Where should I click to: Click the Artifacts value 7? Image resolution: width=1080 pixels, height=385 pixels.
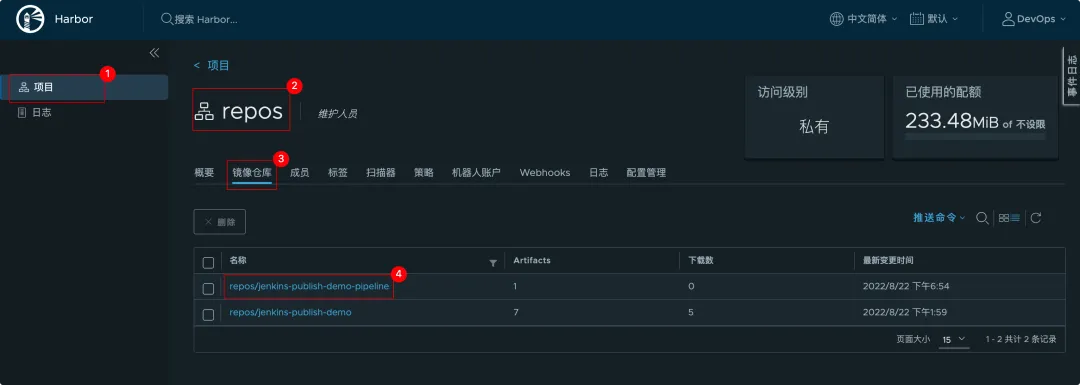[x=515, y=312]
